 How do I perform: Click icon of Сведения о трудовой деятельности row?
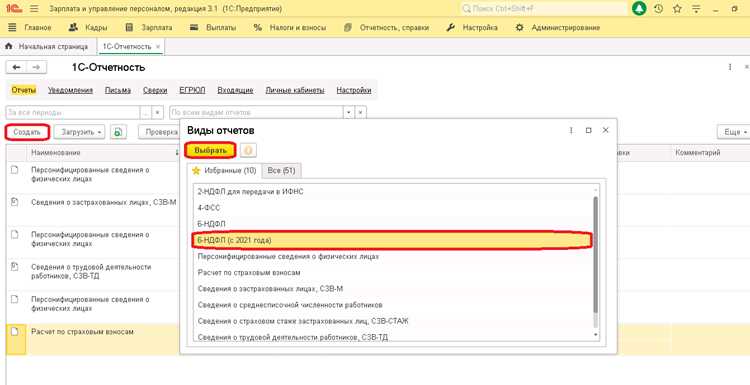click(x=14, y=266)
